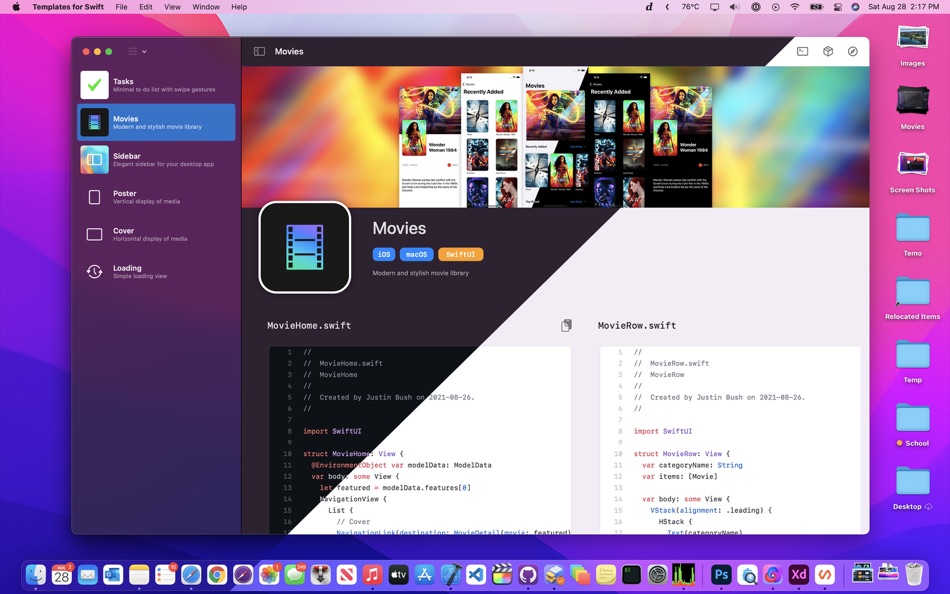Click the display mirroring icon in menu bar
The width and height of the screenshot is (950, 594).
click(x=715, y=7)
